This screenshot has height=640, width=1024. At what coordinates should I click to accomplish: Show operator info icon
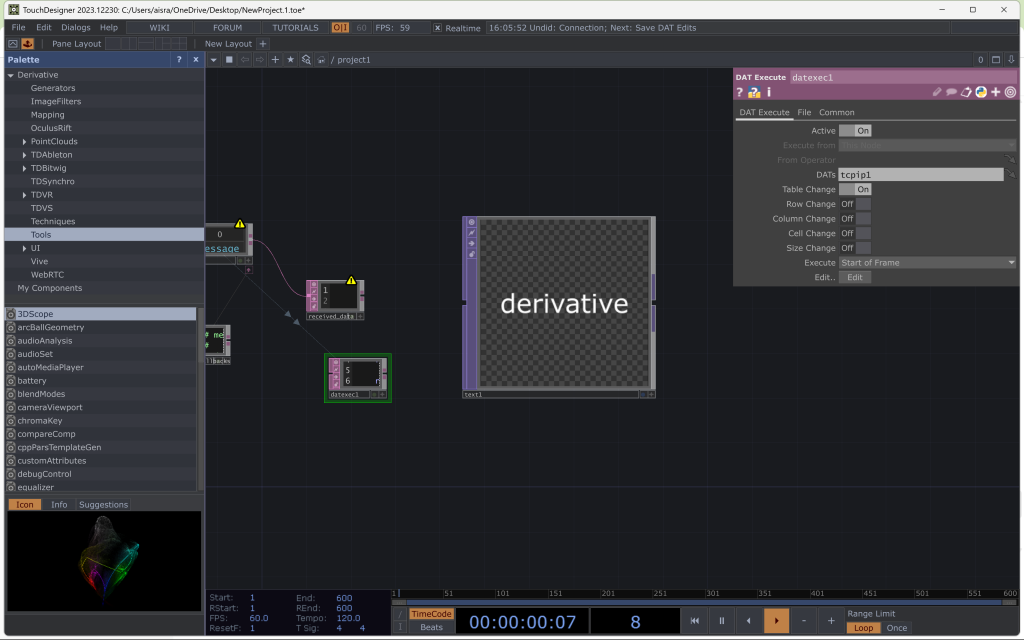click(769, 92)
